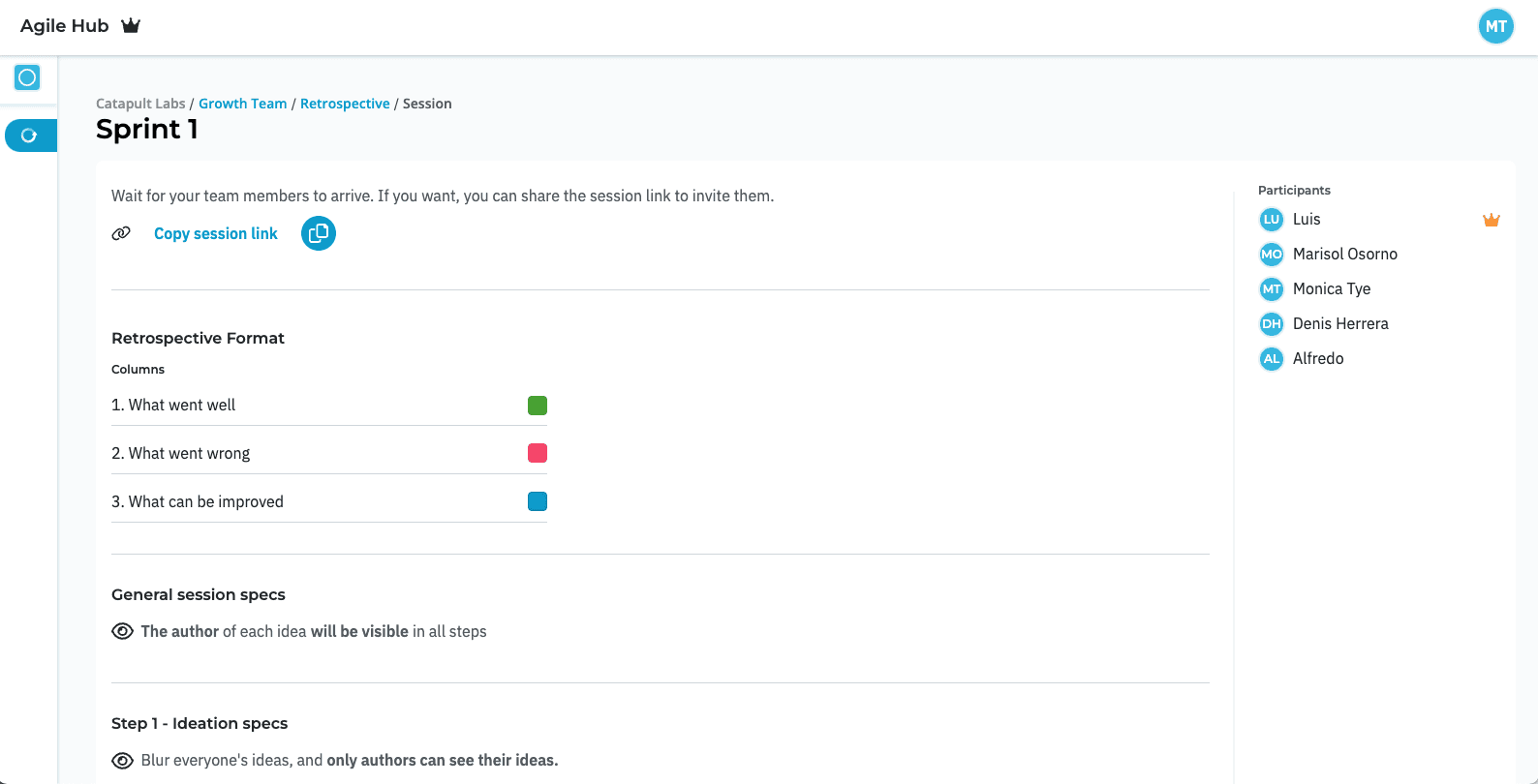This screenshot has width=1538, height=784.
Task: Click the circle icon in left sidebar
Action: (27, 77)
